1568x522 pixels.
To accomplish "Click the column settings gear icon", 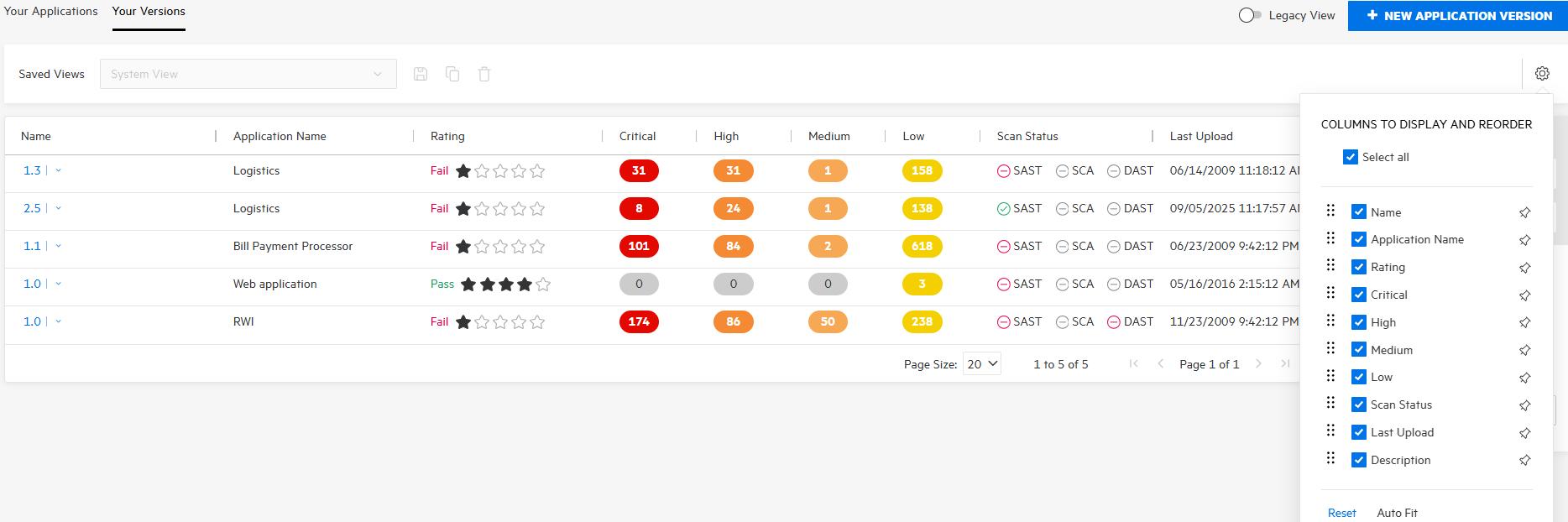I will coord(1542,74).
